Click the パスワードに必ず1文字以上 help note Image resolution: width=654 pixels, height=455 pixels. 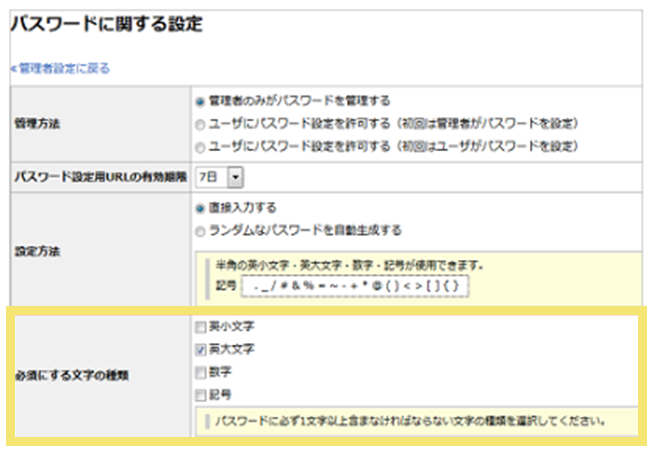point(410,420)
